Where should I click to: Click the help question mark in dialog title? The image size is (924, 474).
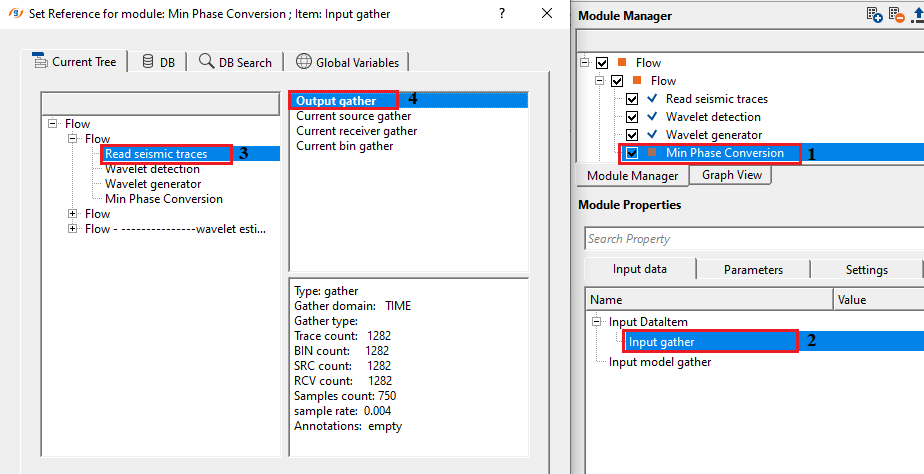pyautogui.click(x=504, y=14)
